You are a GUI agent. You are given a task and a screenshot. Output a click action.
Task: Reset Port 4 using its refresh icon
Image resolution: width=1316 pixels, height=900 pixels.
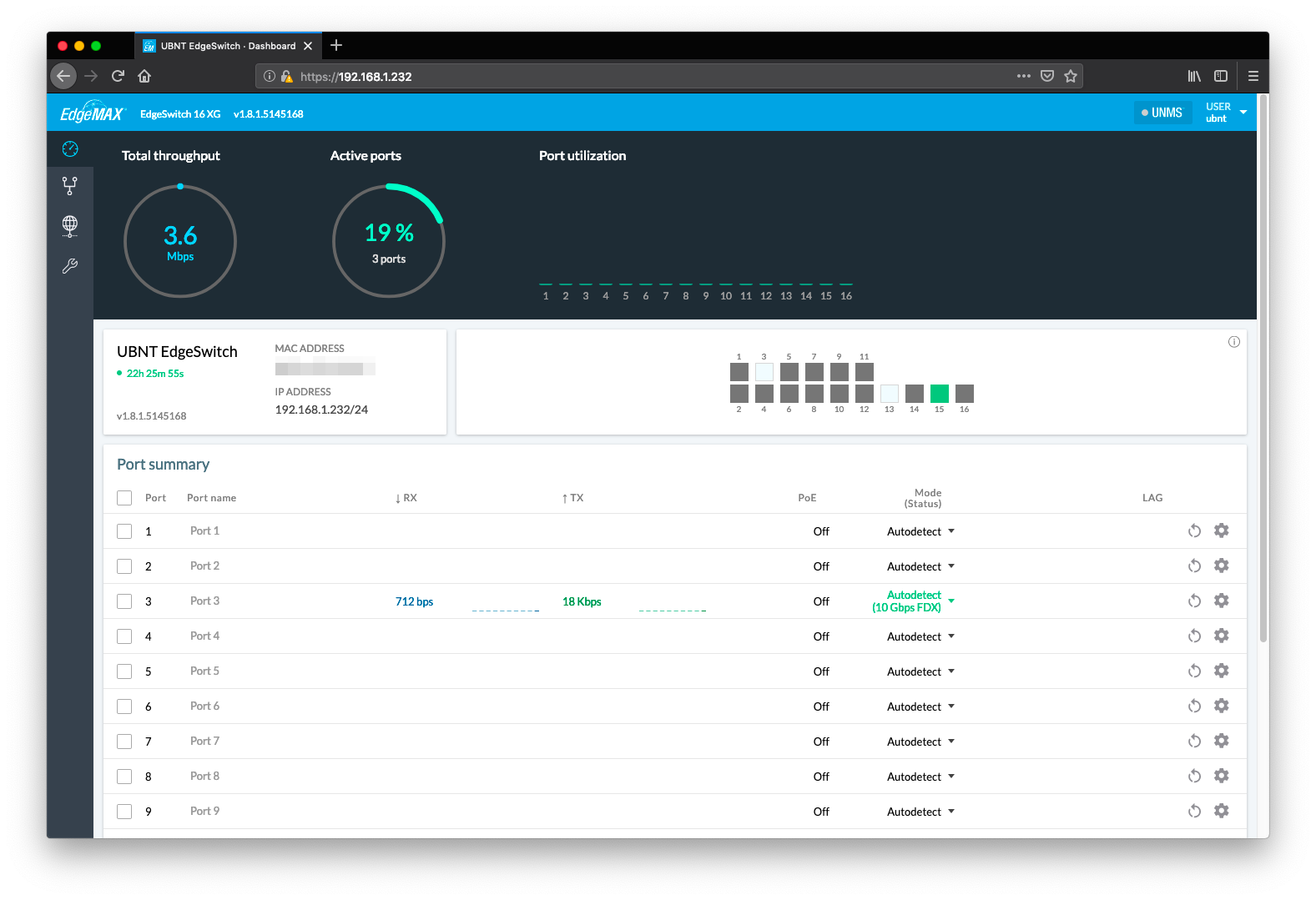[1195, 636]
